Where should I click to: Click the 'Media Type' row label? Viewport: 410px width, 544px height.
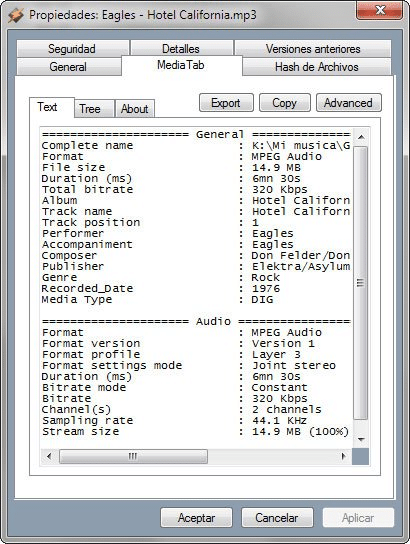pos(77,299)
